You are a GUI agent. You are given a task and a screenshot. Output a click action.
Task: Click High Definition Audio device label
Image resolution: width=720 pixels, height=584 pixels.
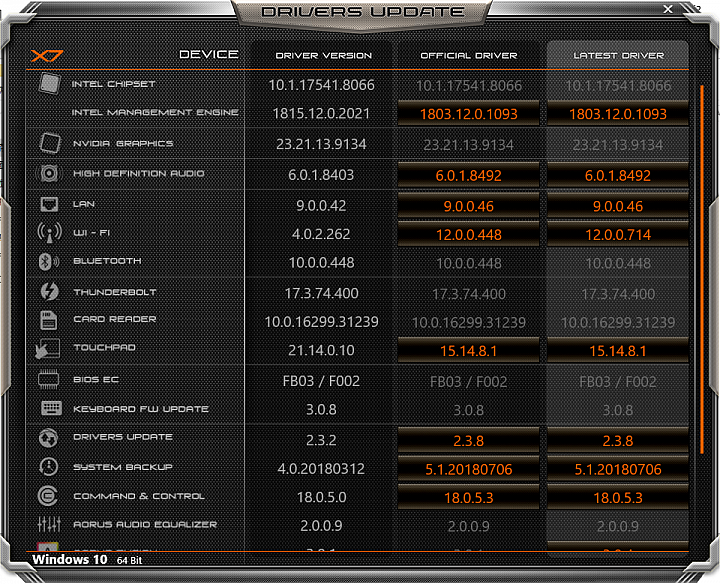(139, 174)
